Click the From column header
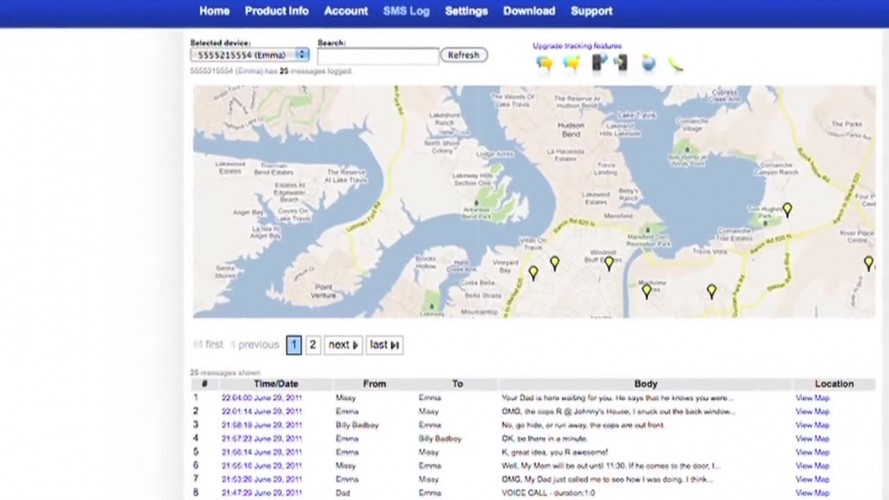Image resolution: width=889 pixels, height=500 pixels. point(374,384)
